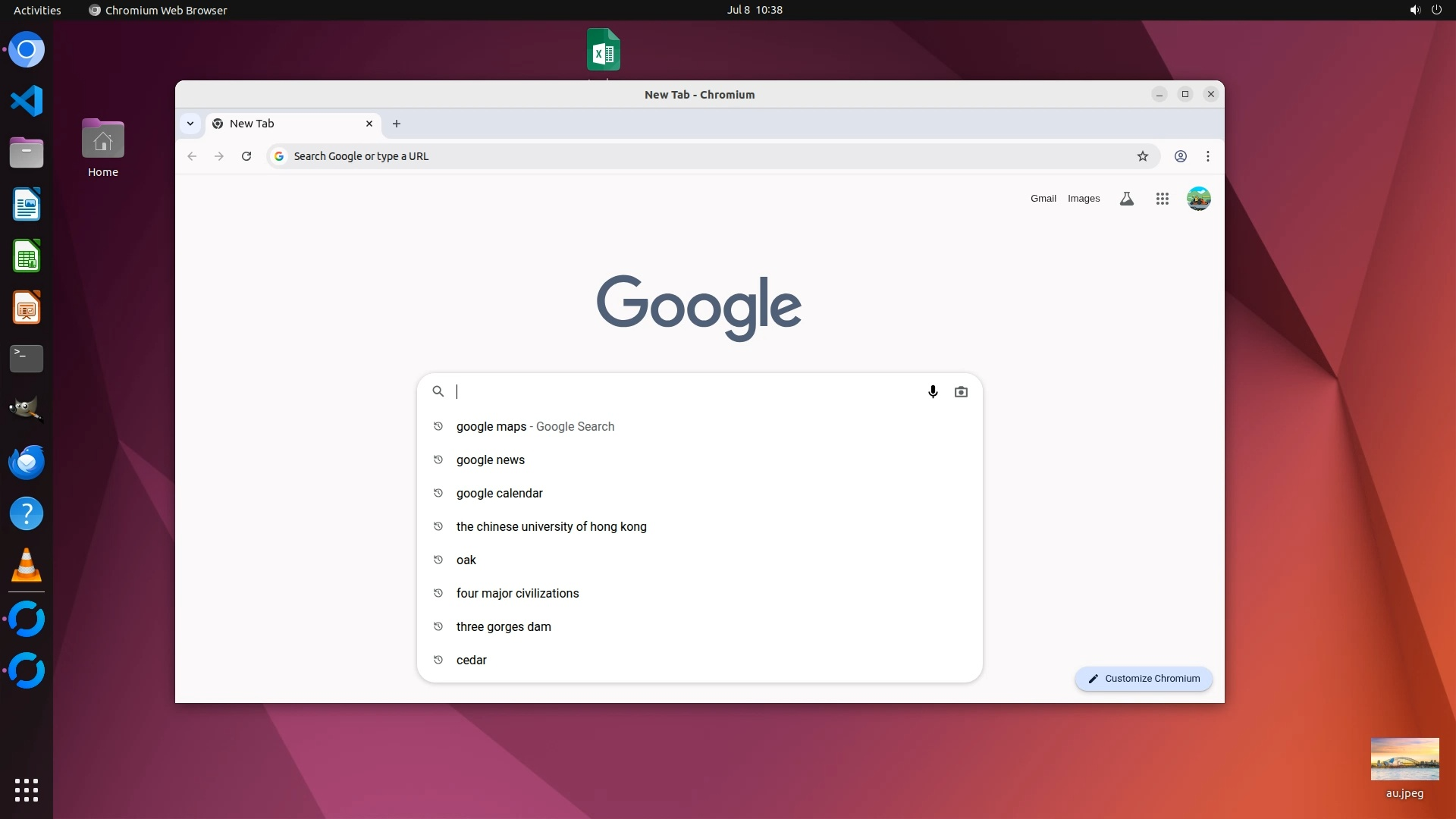Open Chromium three-dot menu
Image resolution: width=1456 pixels, height=819 pixels.
[1207, 156]
